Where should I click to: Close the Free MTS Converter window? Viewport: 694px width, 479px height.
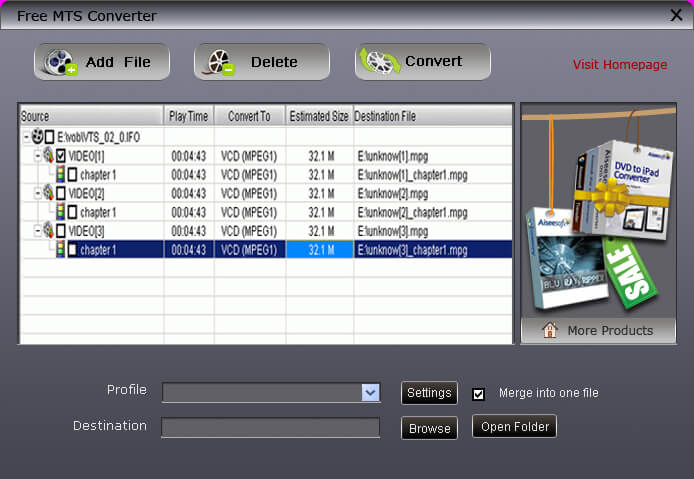676,15
